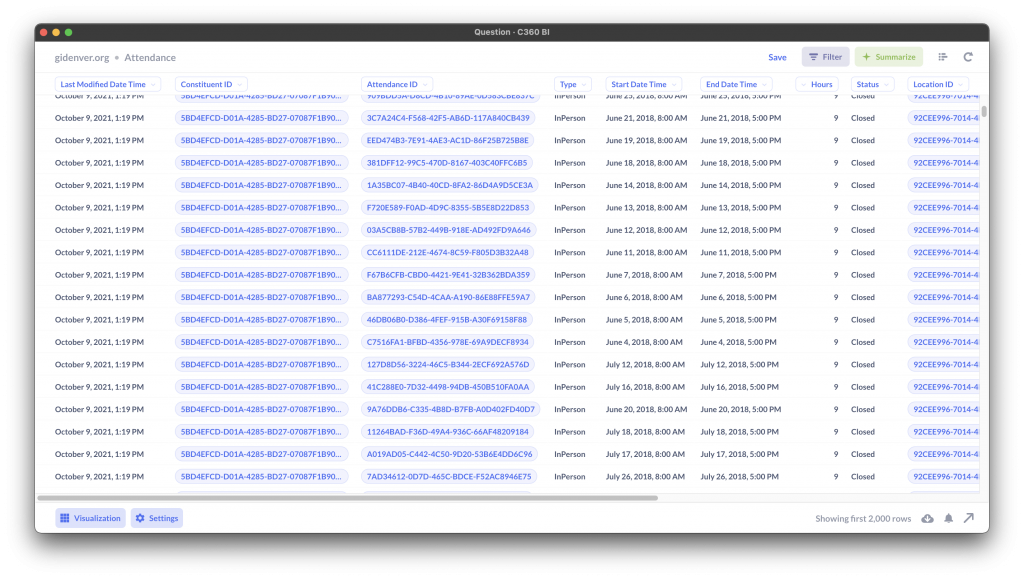Open the Summarize panel

889,57
